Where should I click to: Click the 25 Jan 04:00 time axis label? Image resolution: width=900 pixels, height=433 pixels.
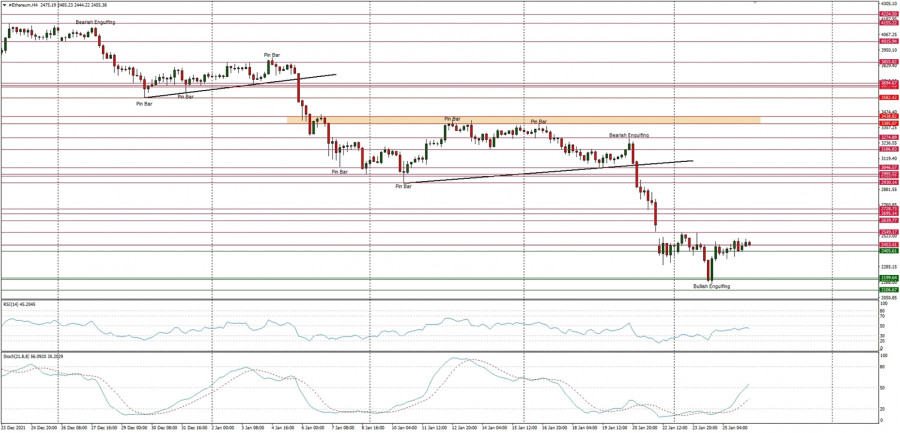736,428
